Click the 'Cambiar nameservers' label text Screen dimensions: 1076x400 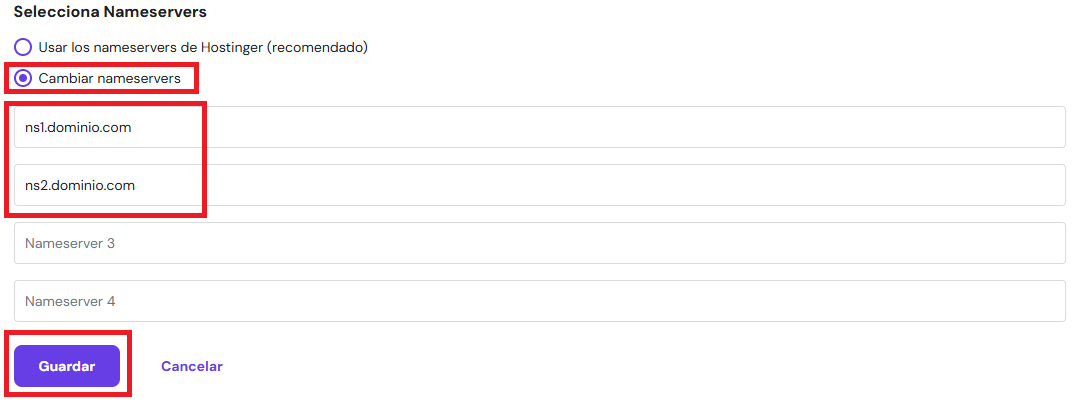109,78
